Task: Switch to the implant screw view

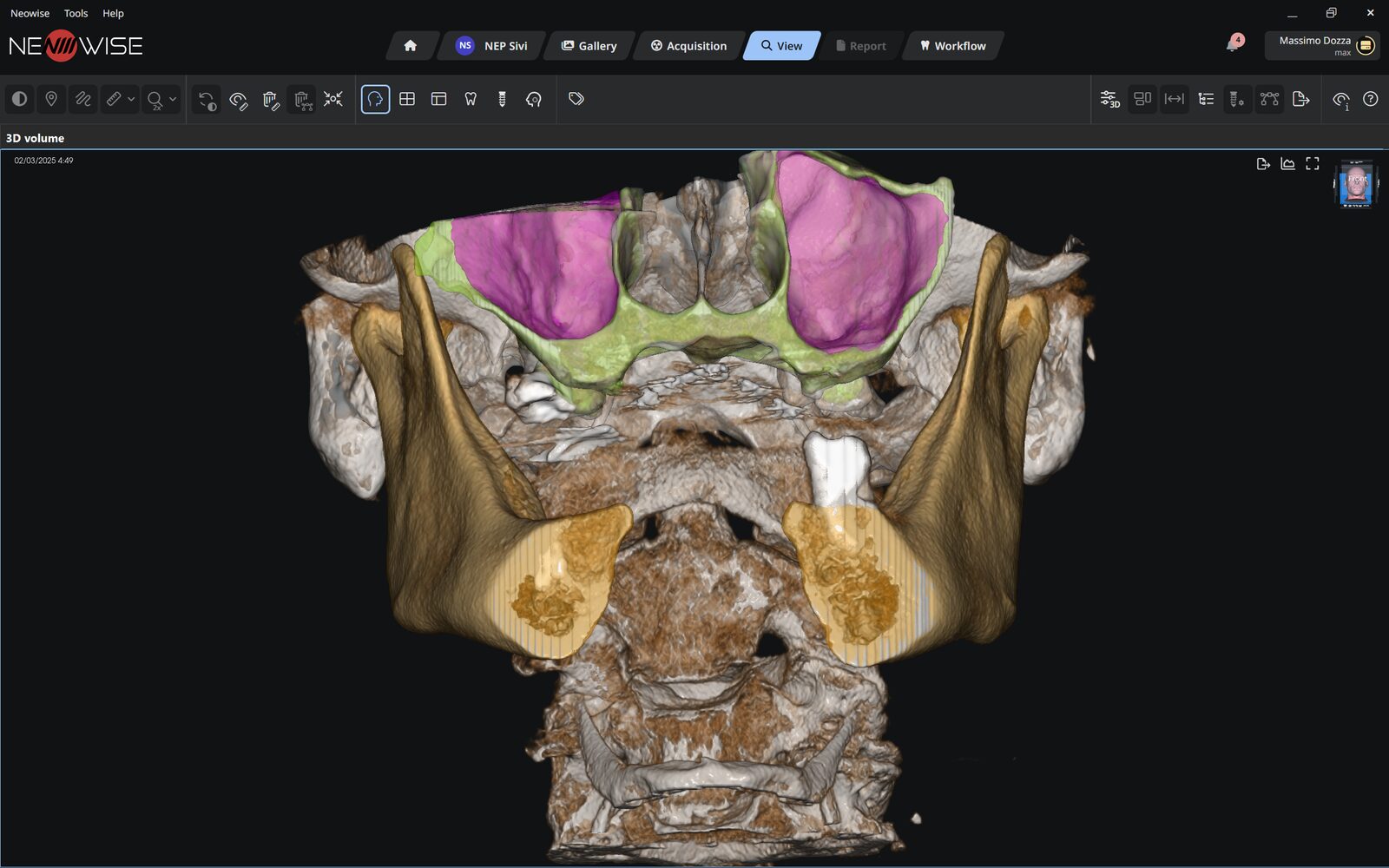Action: click(502, 99)
